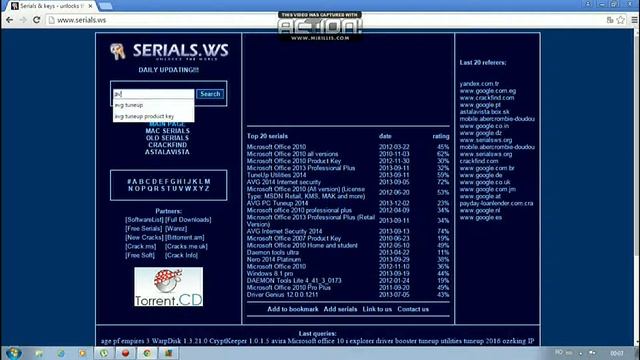Close the Serials & keys tab

click(90, 6)
